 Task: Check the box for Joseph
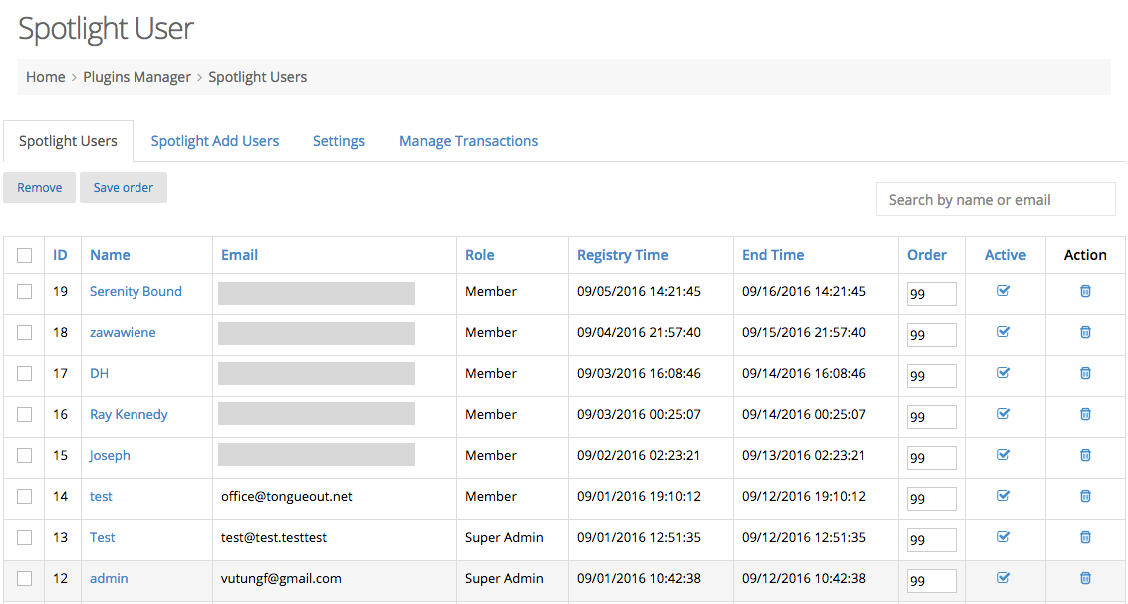click(x=24, y=455)
